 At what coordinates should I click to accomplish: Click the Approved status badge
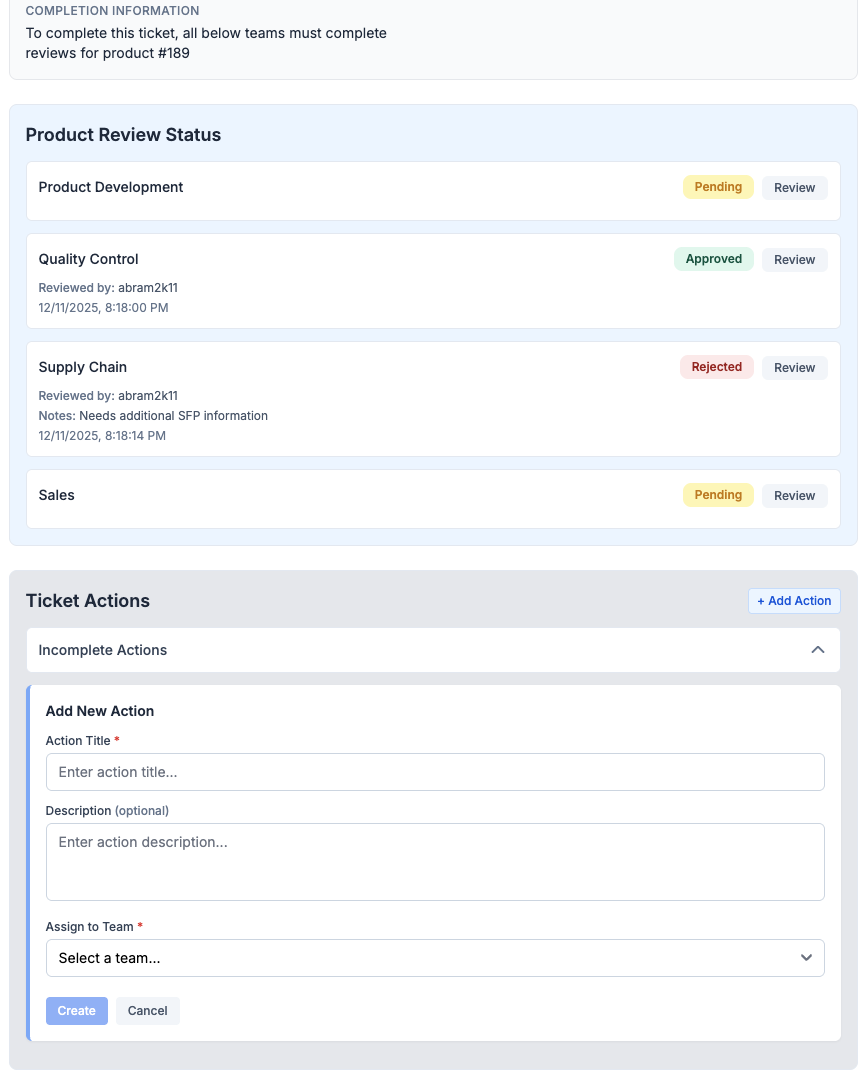(x=713, y=259)
